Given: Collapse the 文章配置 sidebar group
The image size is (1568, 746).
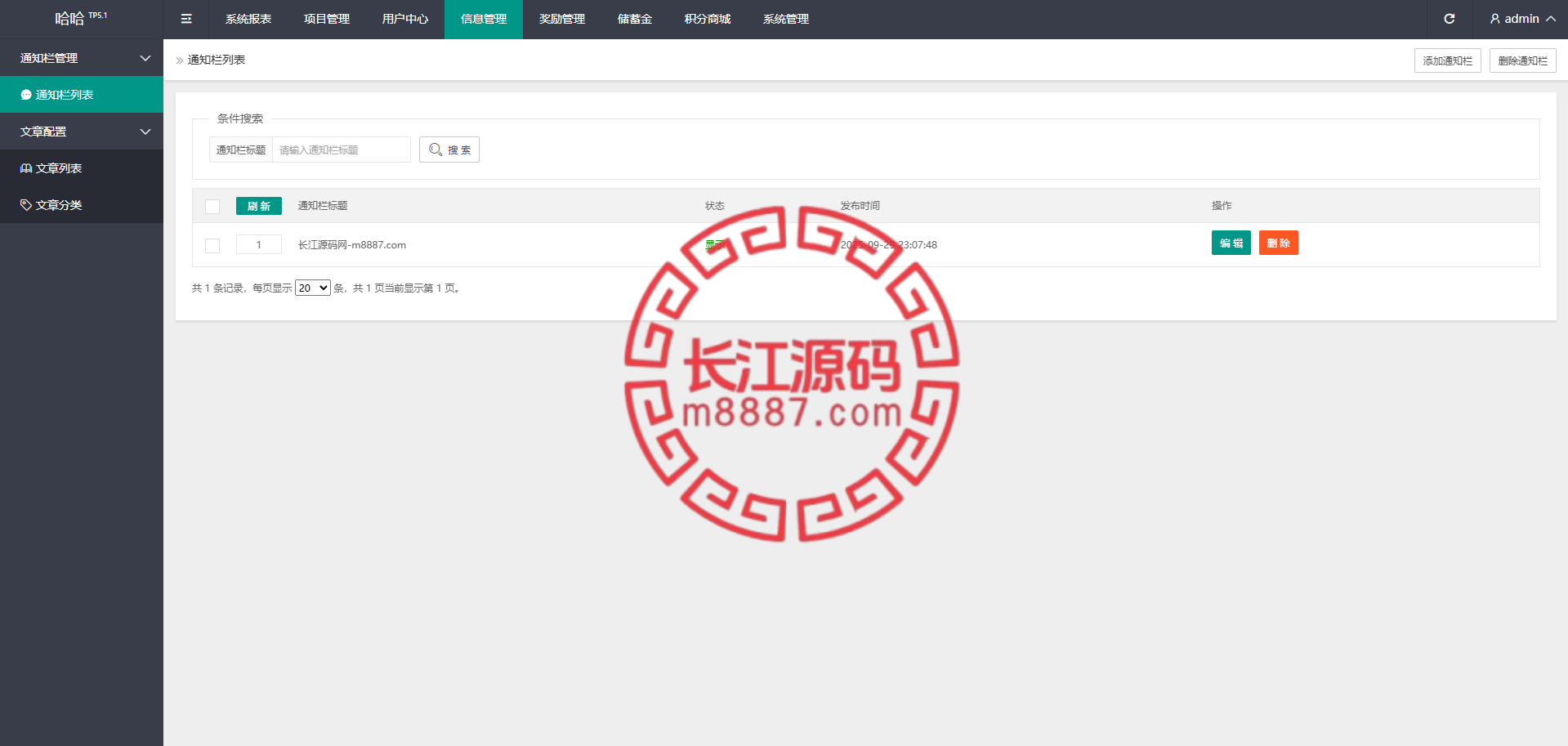Looking at the screenshot, I should (x=82, y=132).
